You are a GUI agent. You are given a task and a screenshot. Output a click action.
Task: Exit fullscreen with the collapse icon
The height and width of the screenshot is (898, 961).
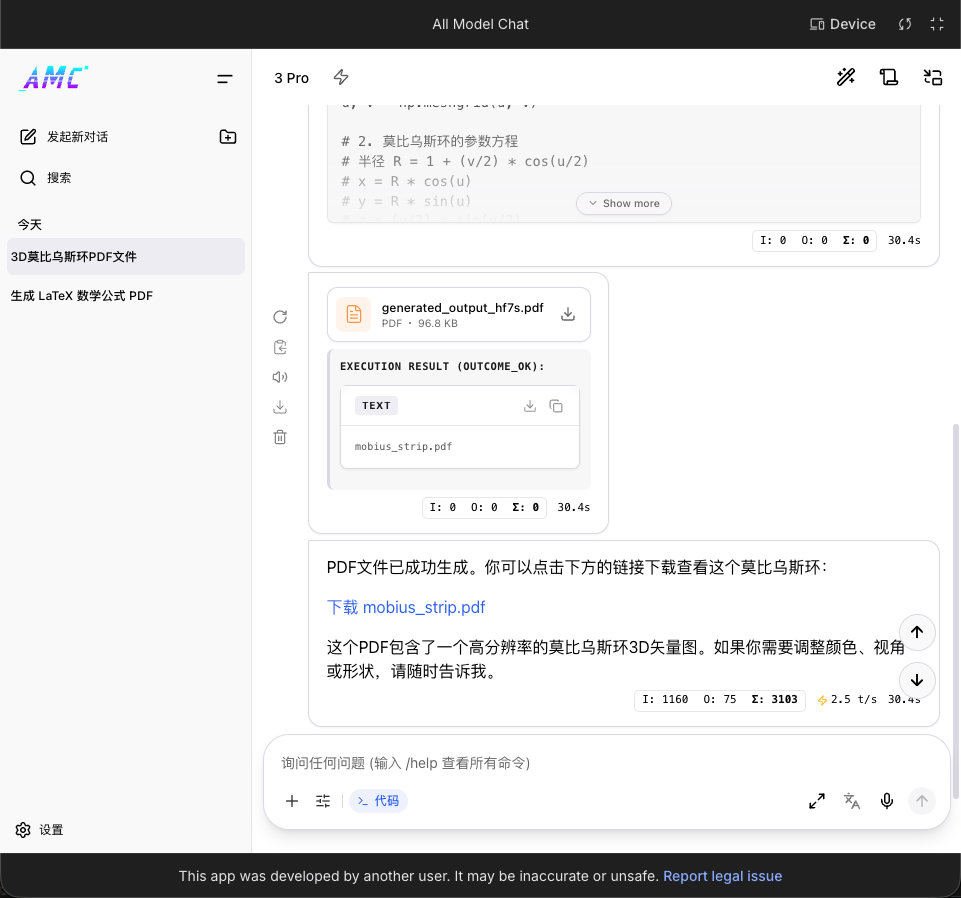pos(936,24)
